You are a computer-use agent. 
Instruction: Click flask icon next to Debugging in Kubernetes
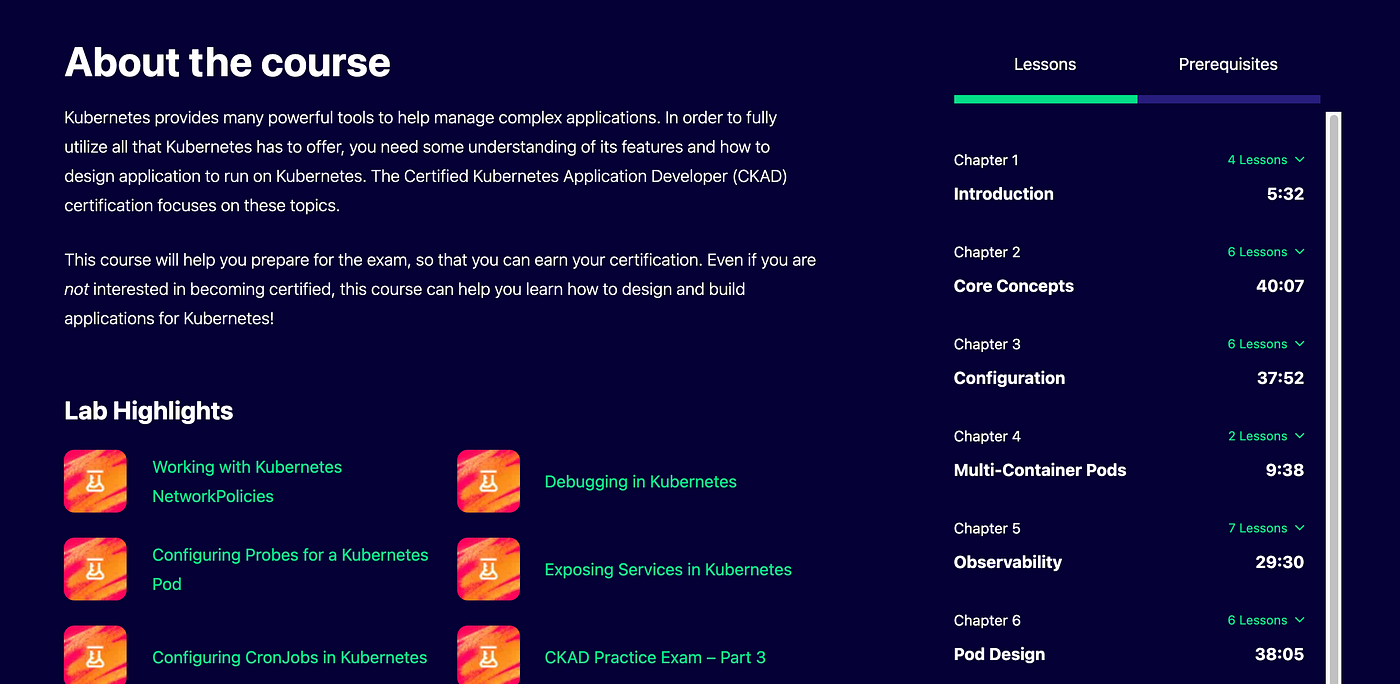[x=488, y=481]
